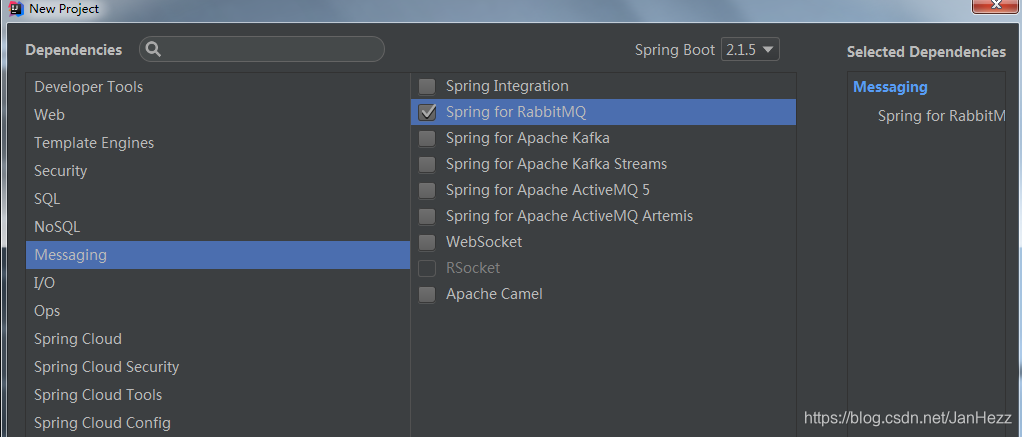The width and height of the screenshot is (1022, 437).
Task: Choose the Spring Cloud Config category
Action: (x=218, y=423)
